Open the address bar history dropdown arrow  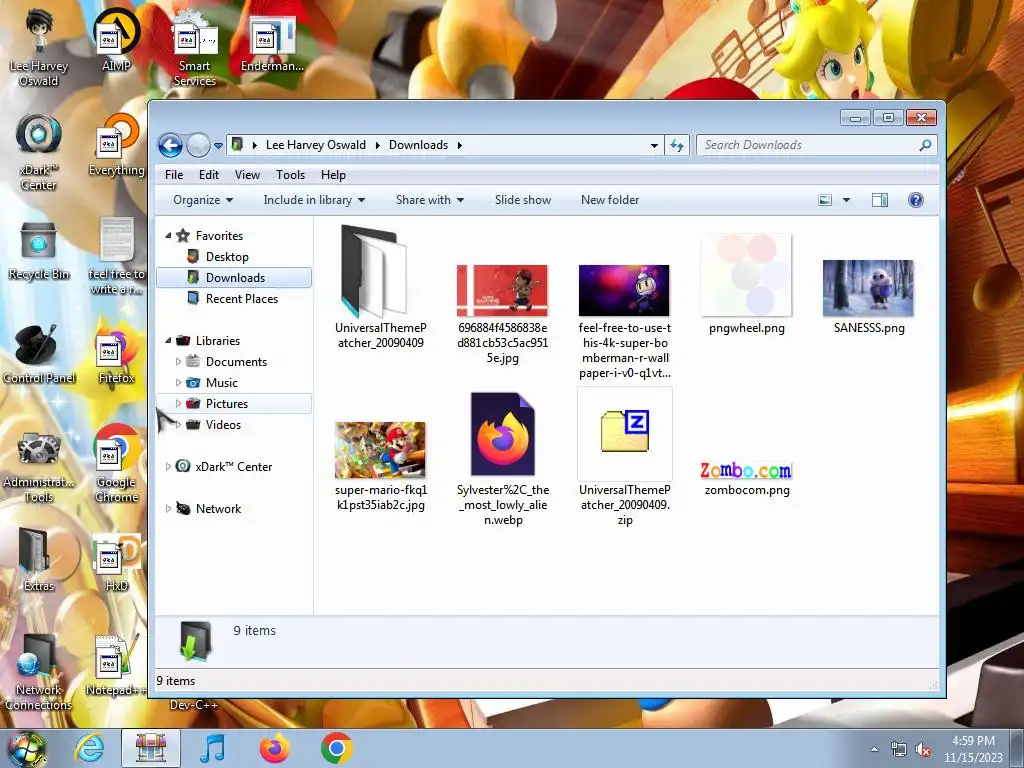[x=654, y=146]
